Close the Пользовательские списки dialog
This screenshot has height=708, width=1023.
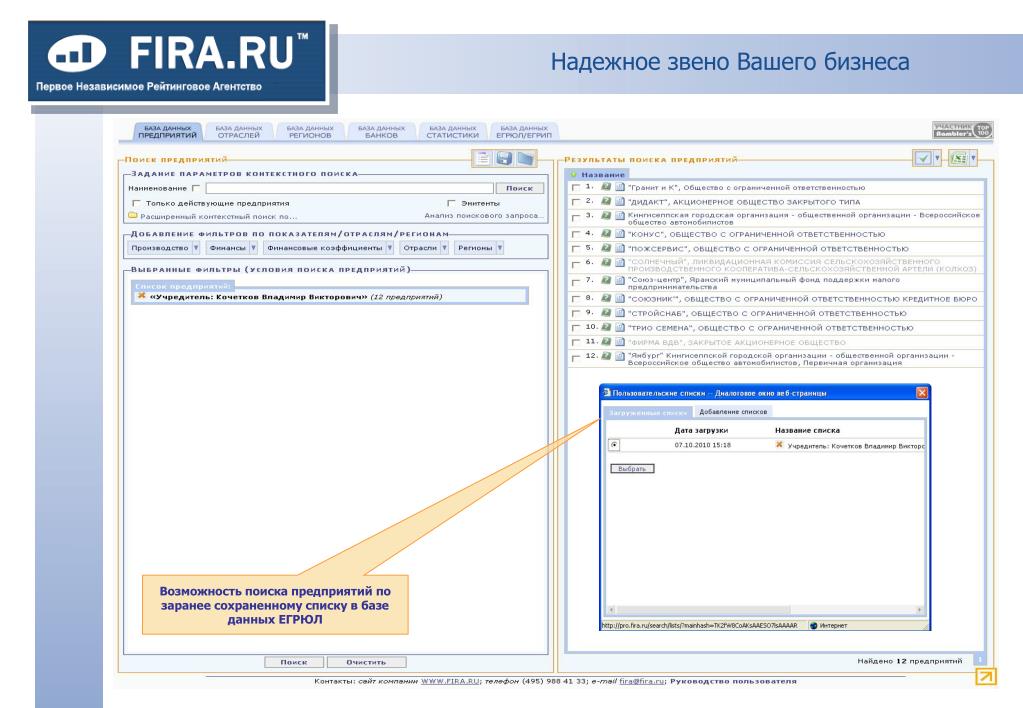coord(922,393)
